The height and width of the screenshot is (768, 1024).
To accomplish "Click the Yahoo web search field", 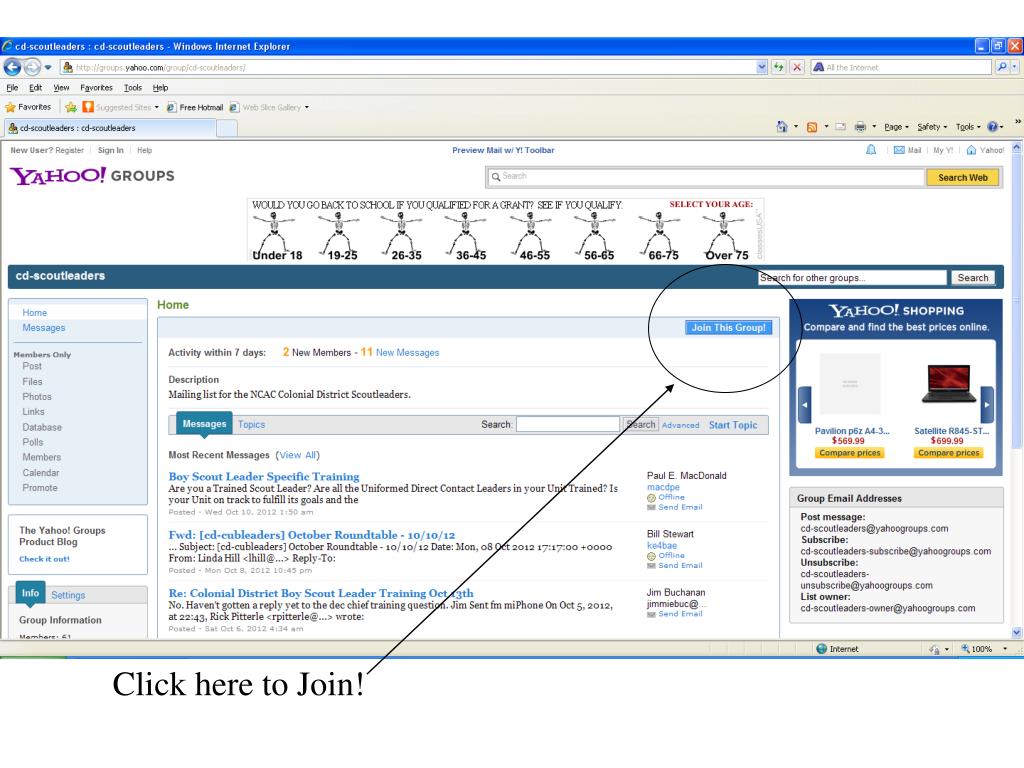I will click(x=706, y=177).
